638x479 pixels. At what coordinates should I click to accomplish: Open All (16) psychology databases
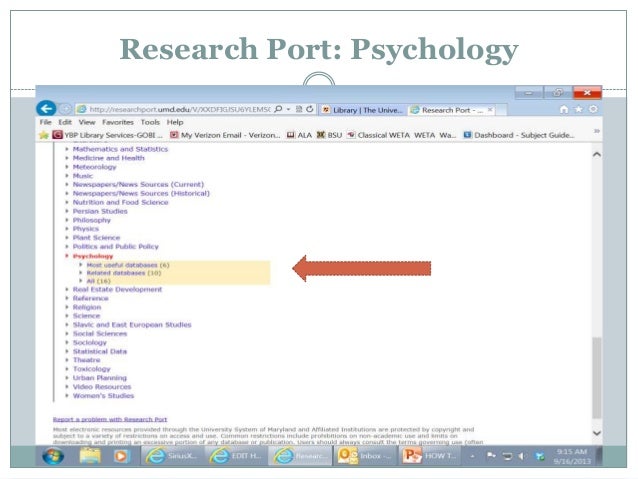[x=98, y=281]
